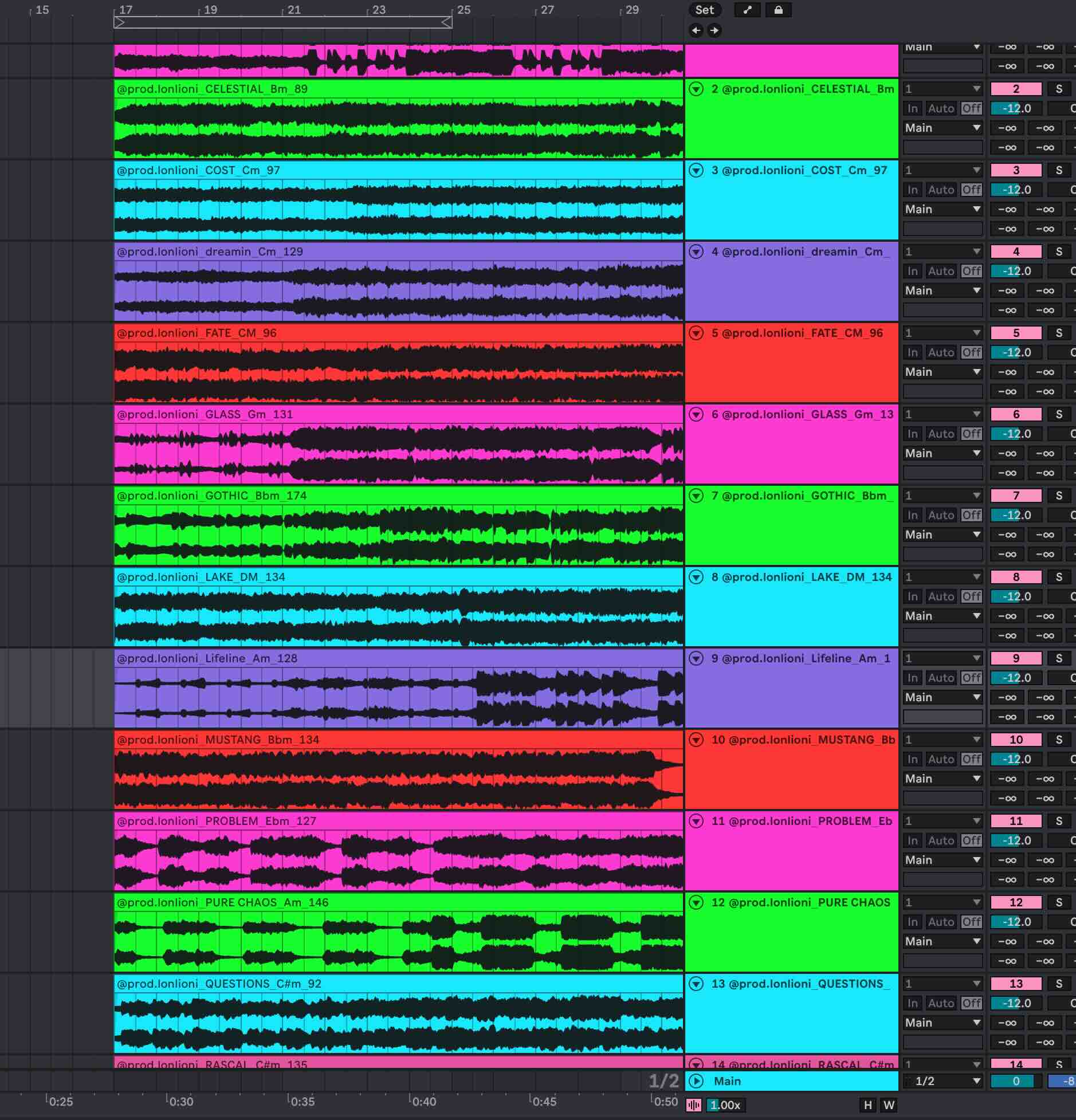This screenshot has width=1076, height=1120.
Task: Unfold the Main track with its arrow
Action: (696, 1081)
